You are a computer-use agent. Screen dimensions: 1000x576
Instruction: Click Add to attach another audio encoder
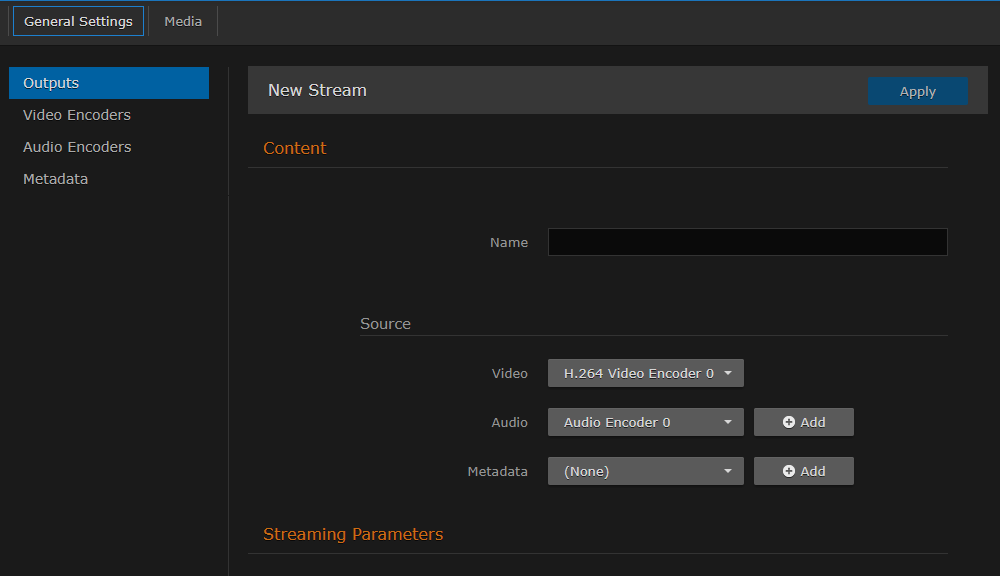pos(803,421)
